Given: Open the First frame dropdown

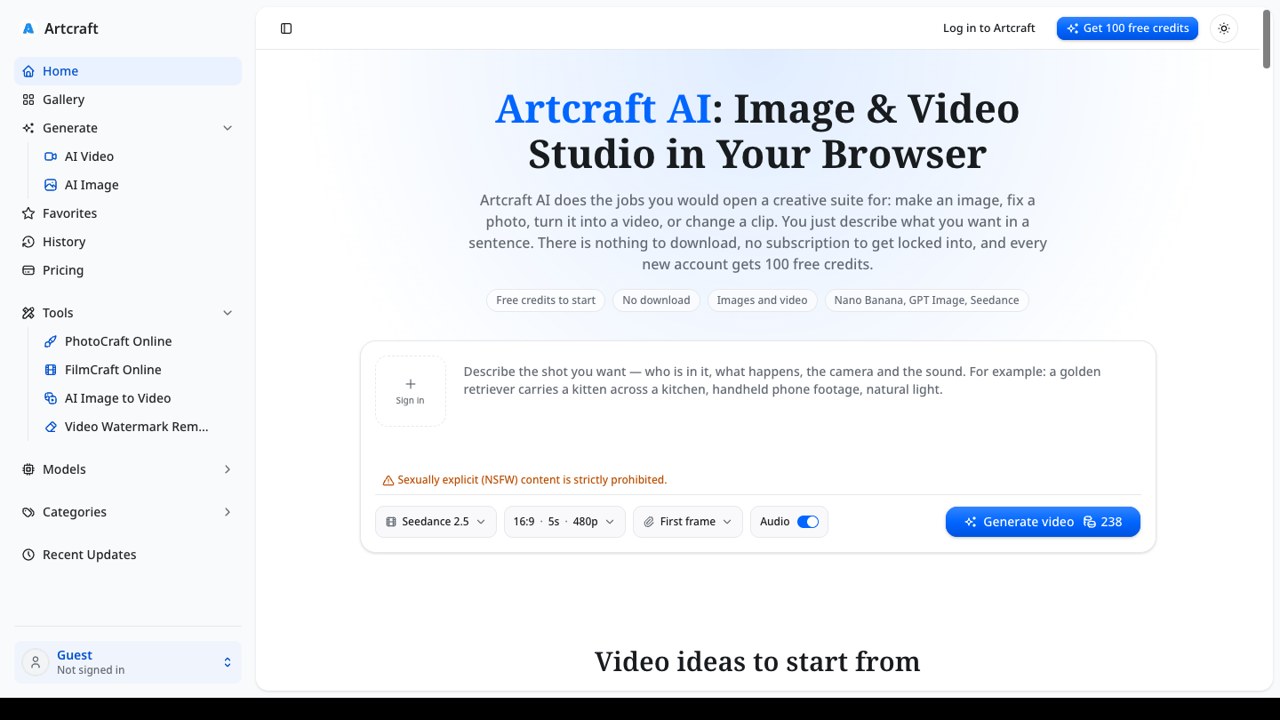Looking at the screenshot, I should 688,522.
